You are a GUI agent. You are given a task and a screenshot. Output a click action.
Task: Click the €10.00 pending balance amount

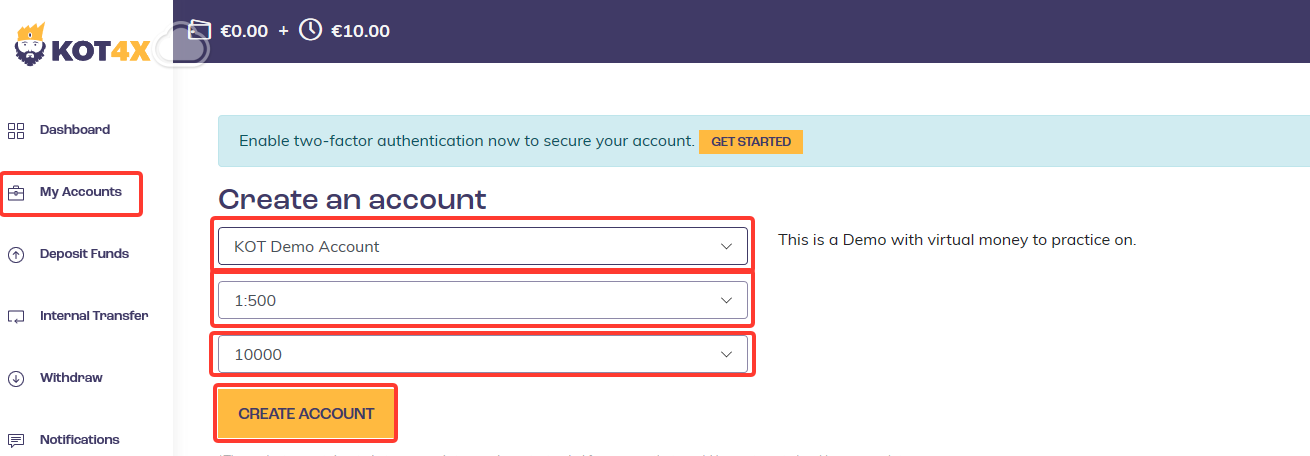click(360, 31)
